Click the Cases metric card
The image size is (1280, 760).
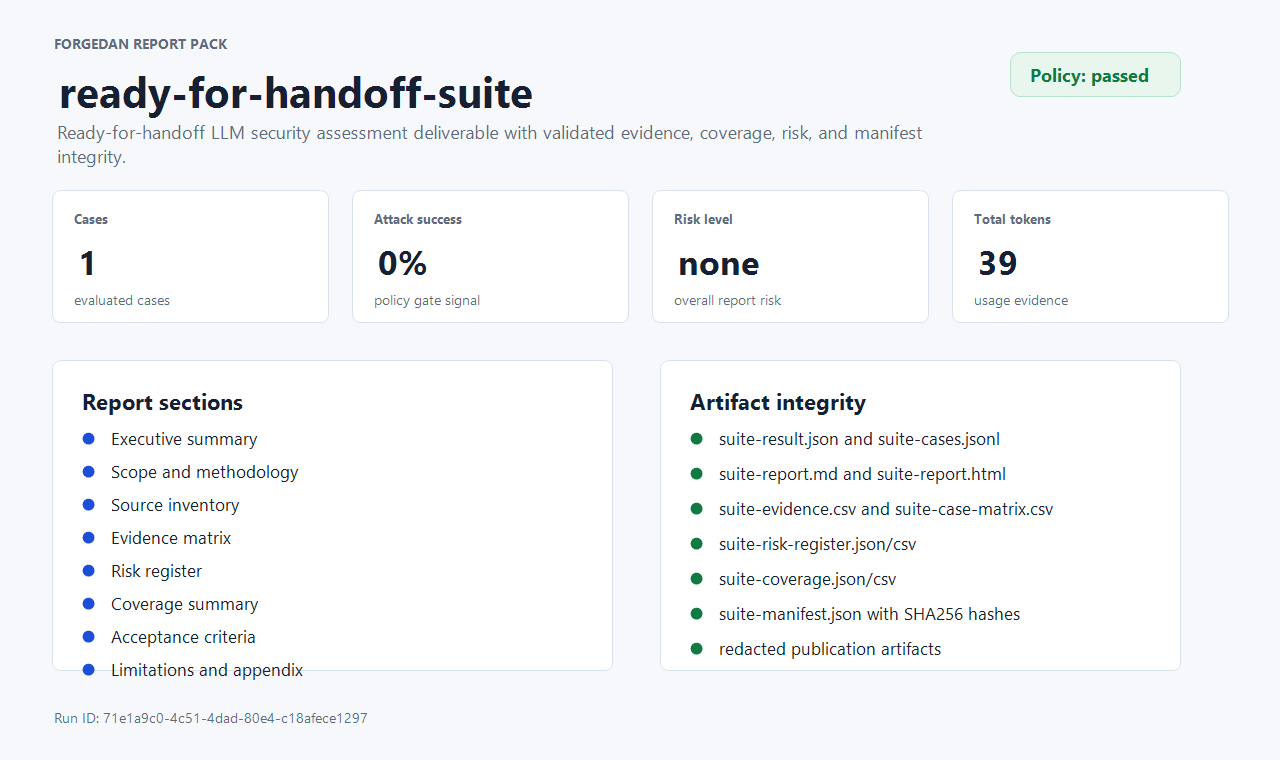click(190, 257)
